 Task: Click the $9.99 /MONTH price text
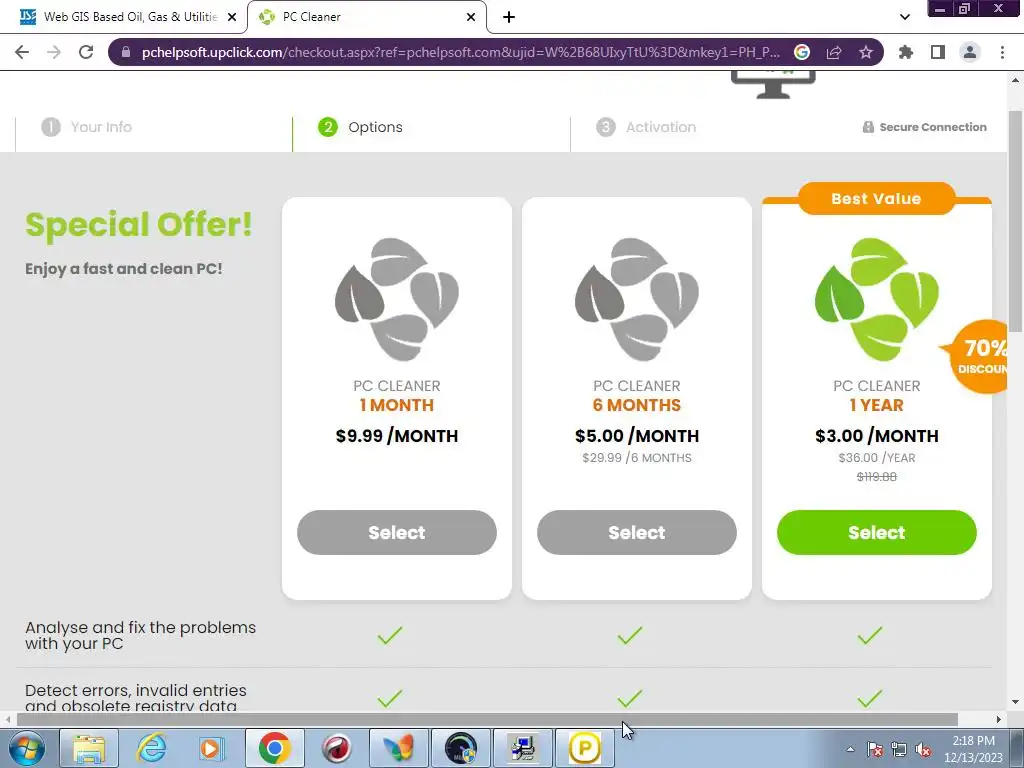point(396,436)
